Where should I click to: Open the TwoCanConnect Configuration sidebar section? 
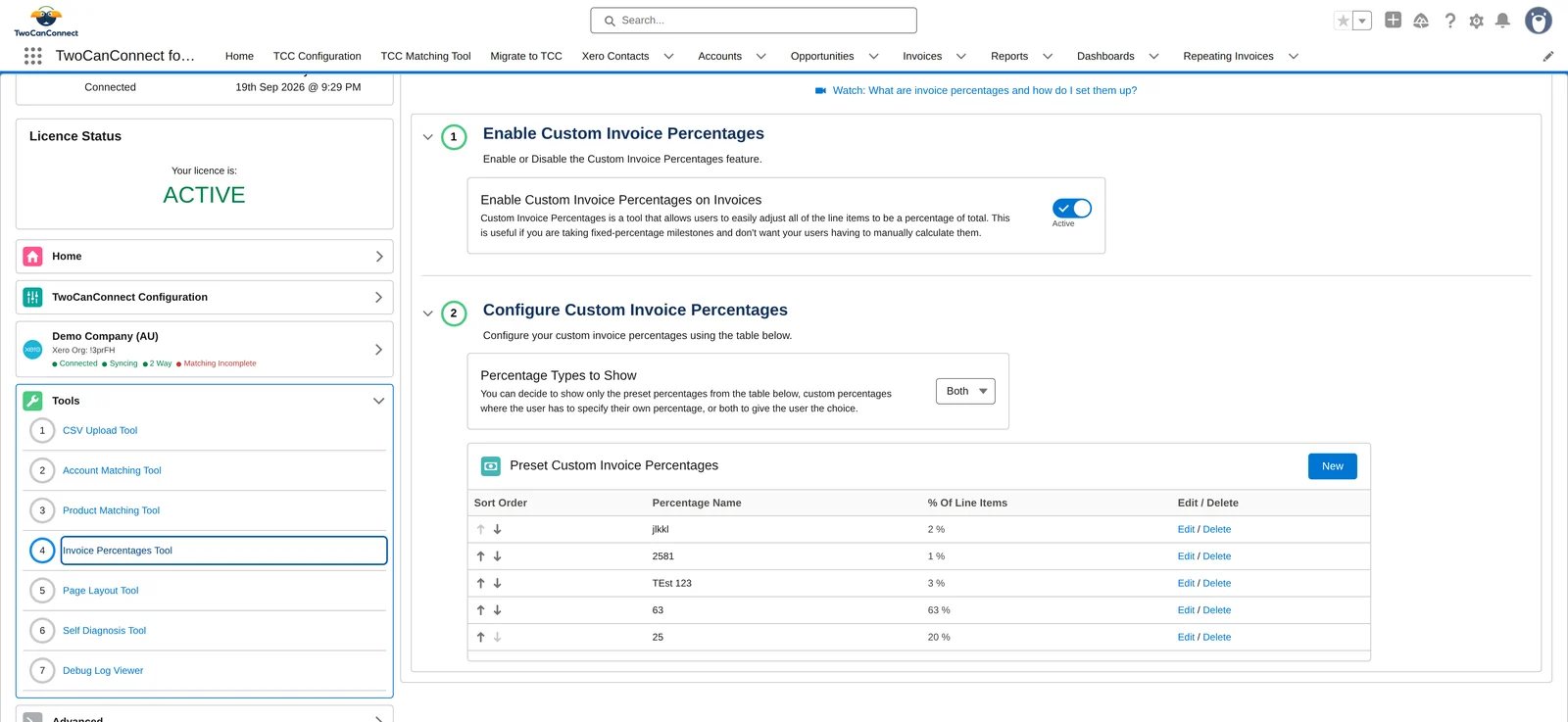(204, 297)
